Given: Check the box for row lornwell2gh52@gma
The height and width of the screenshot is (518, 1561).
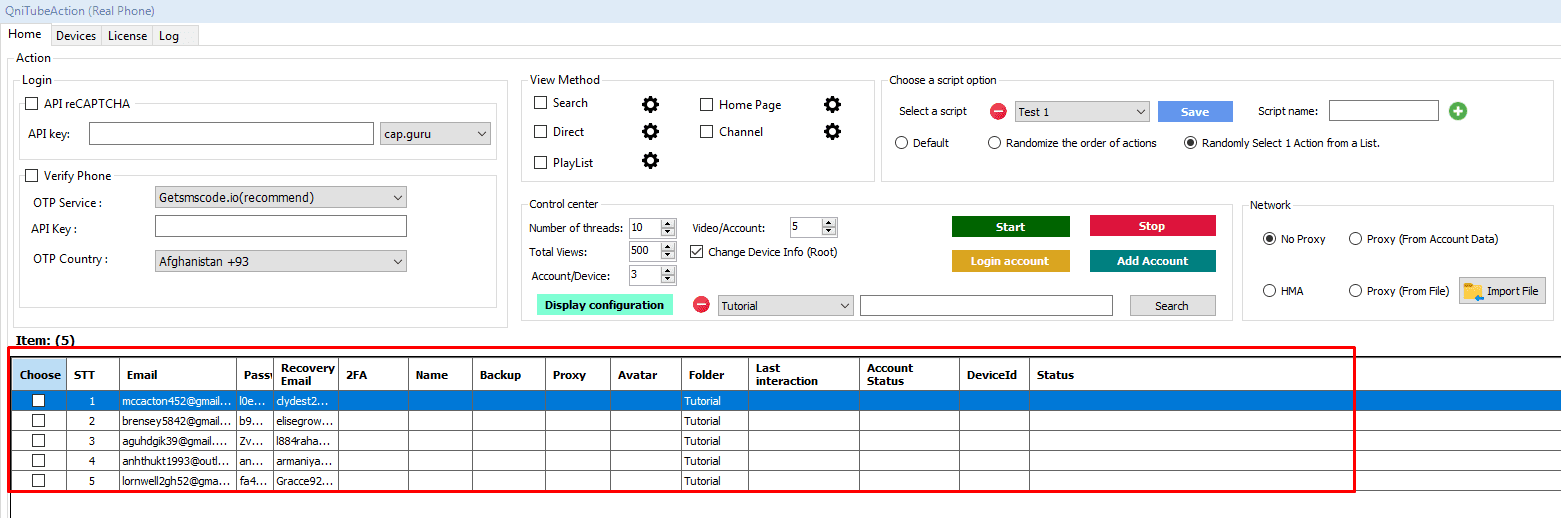Looking at the screenshot, I should [38, 480].
